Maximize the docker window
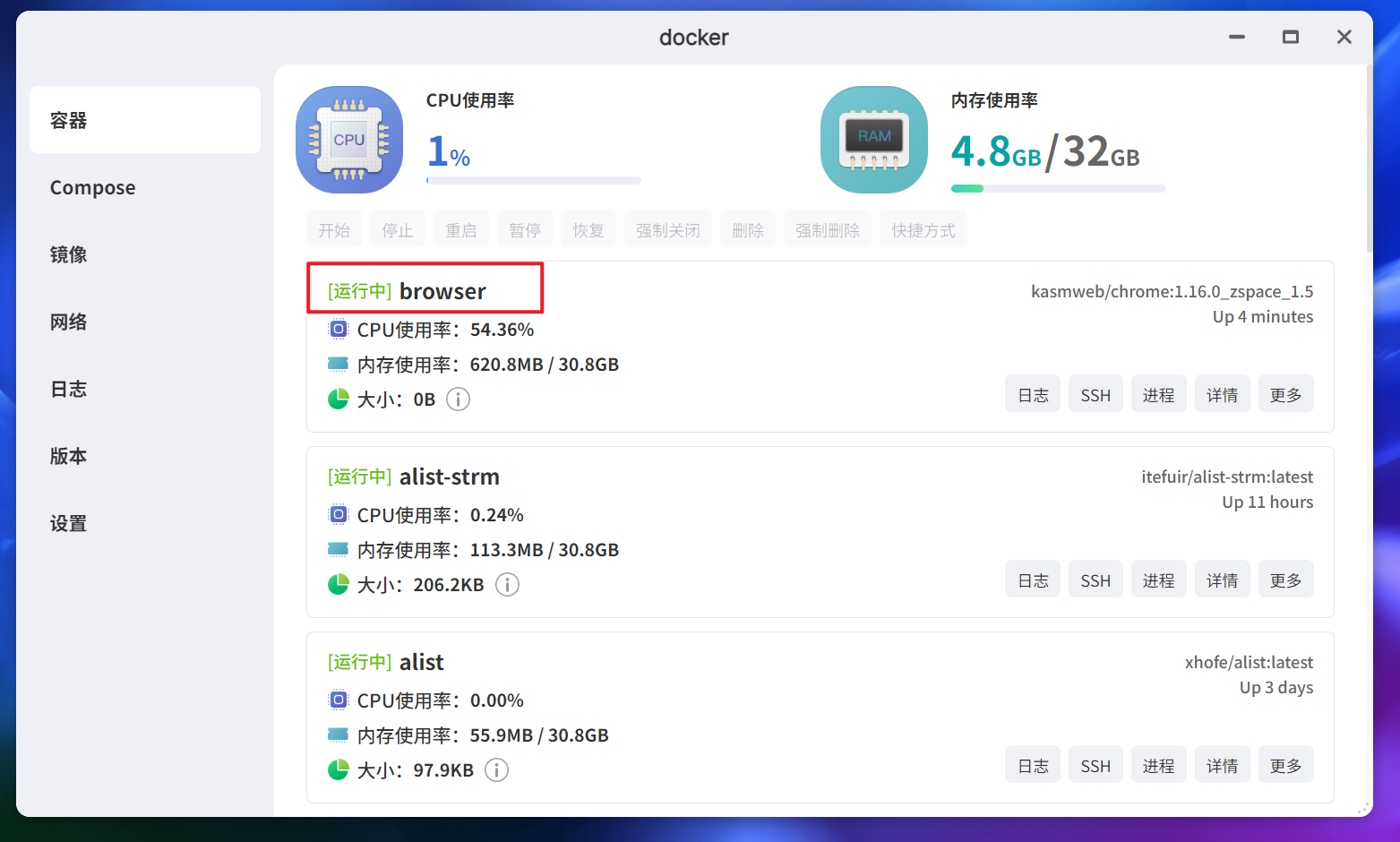Image resolution: width=1400 pixels, height=842 pixels. (x=1291, y=37)
